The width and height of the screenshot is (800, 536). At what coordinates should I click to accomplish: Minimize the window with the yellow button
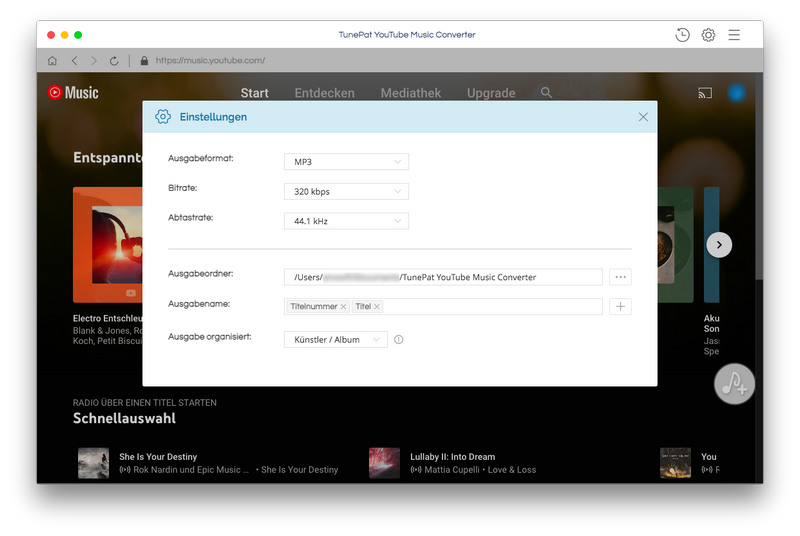(x=64, y=35)
